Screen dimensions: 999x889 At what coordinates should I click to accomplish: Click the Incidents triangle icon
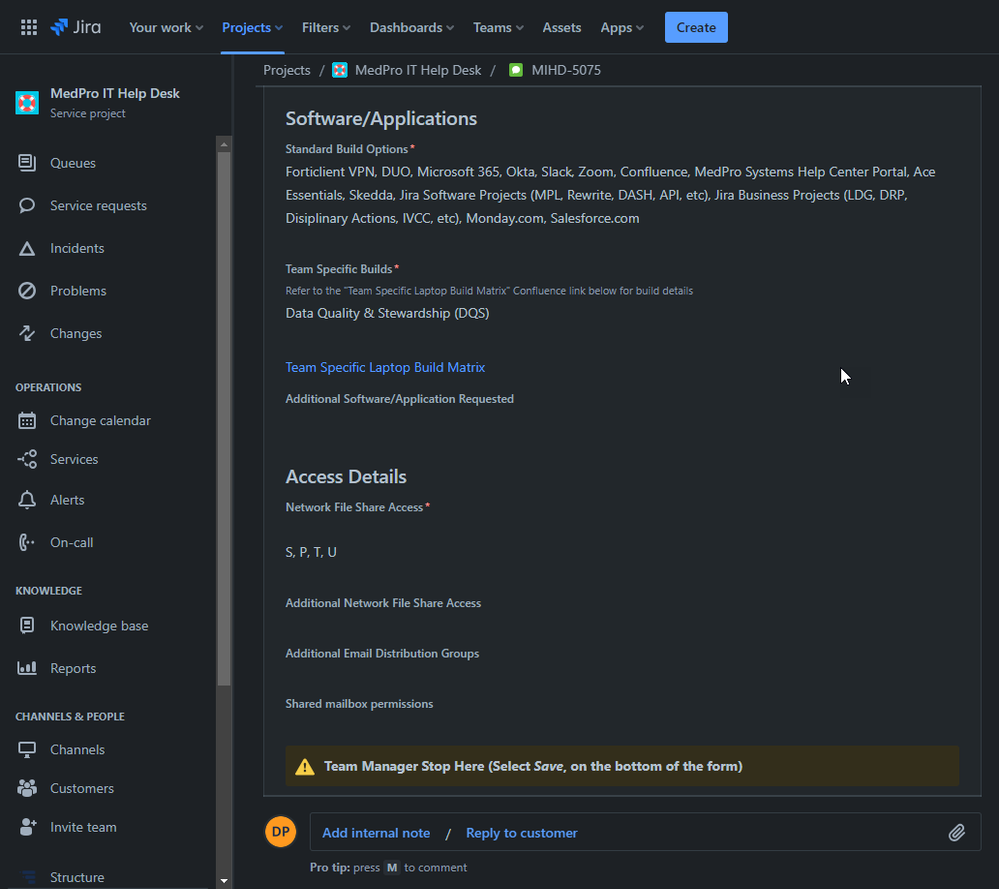pyautogui.click(x=27, y=249)
